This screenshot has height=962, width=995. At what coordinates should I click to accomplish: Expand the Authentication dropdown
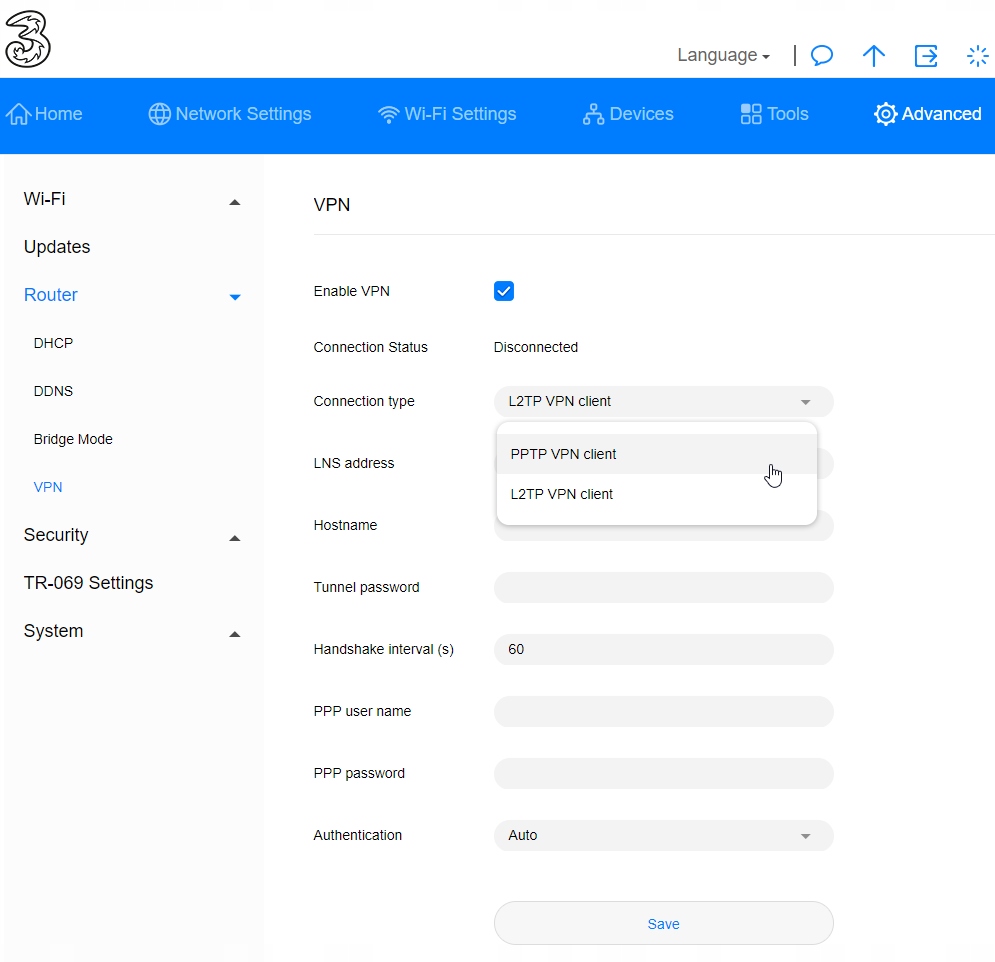(x=663, y=835)
